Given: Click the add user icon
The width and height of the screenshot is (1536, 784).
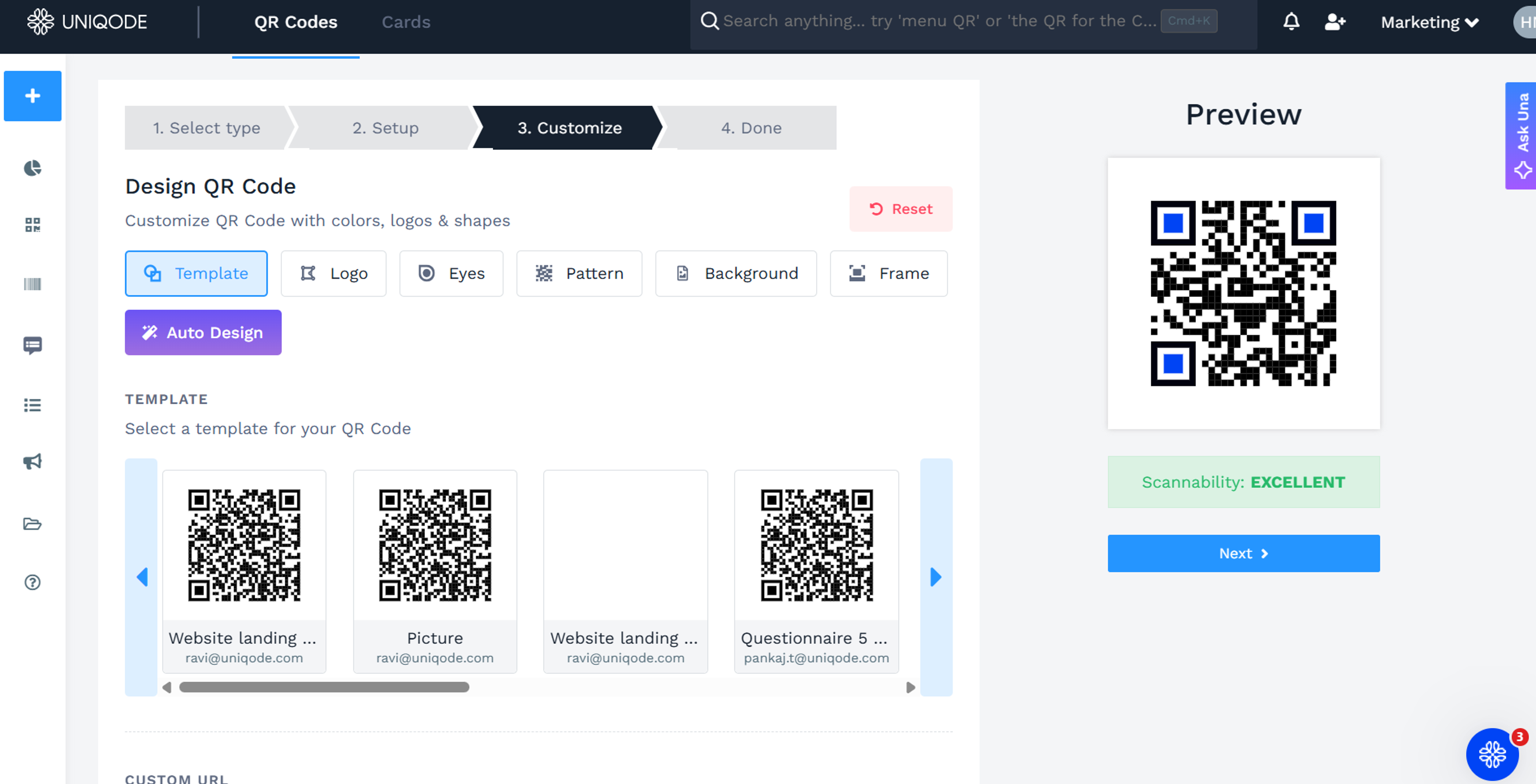Looking at the screenshot, I should click(x=1335, y=22).
